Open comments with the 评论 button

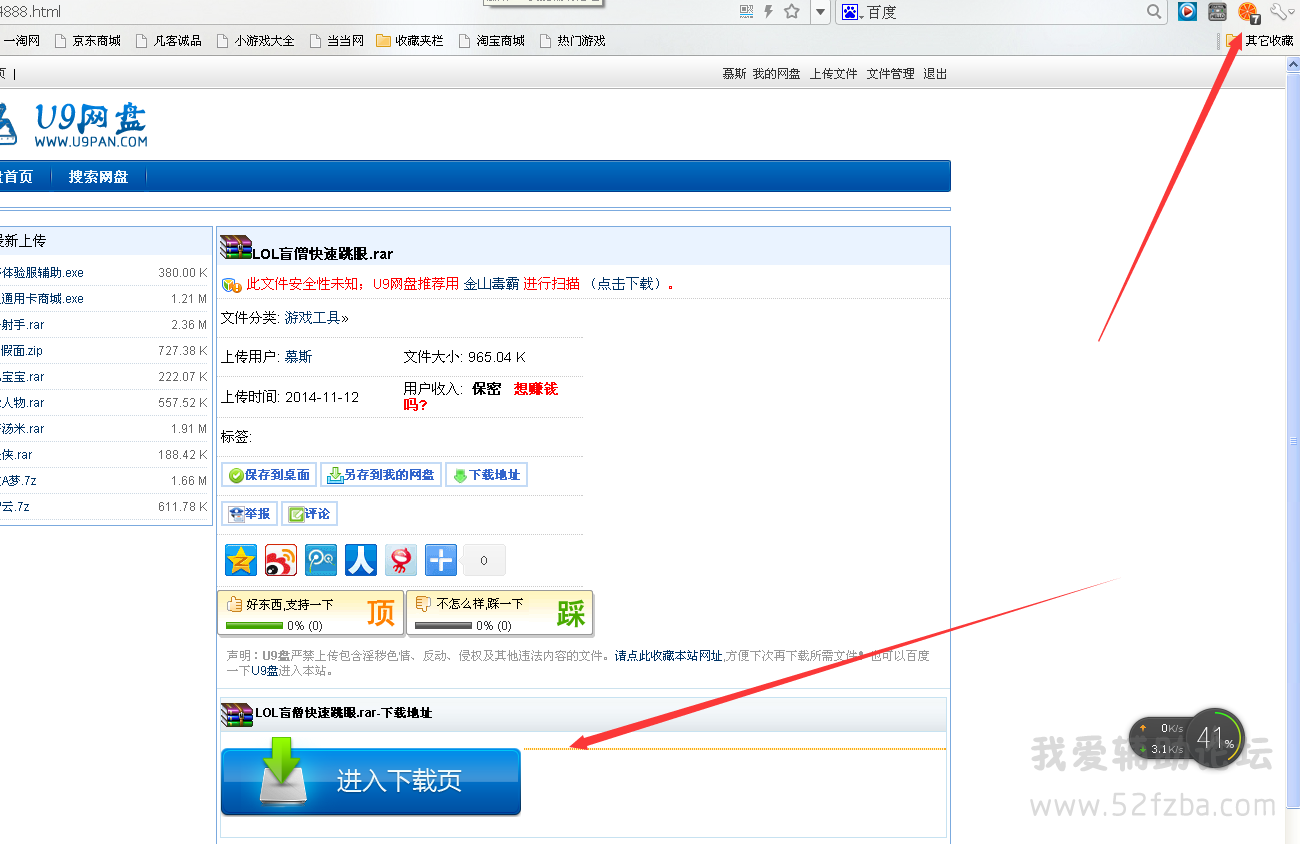(310, 514)
